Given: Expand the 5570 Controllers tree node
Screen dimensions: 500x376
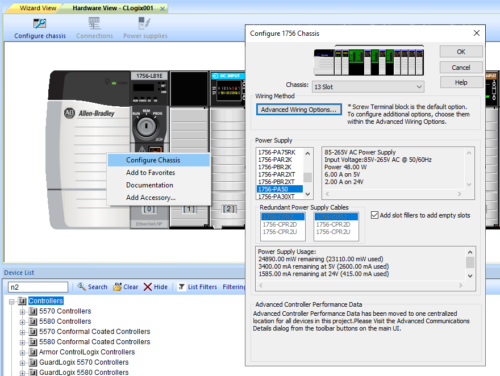Looking at the screenshot, I should tap(22, 312).
